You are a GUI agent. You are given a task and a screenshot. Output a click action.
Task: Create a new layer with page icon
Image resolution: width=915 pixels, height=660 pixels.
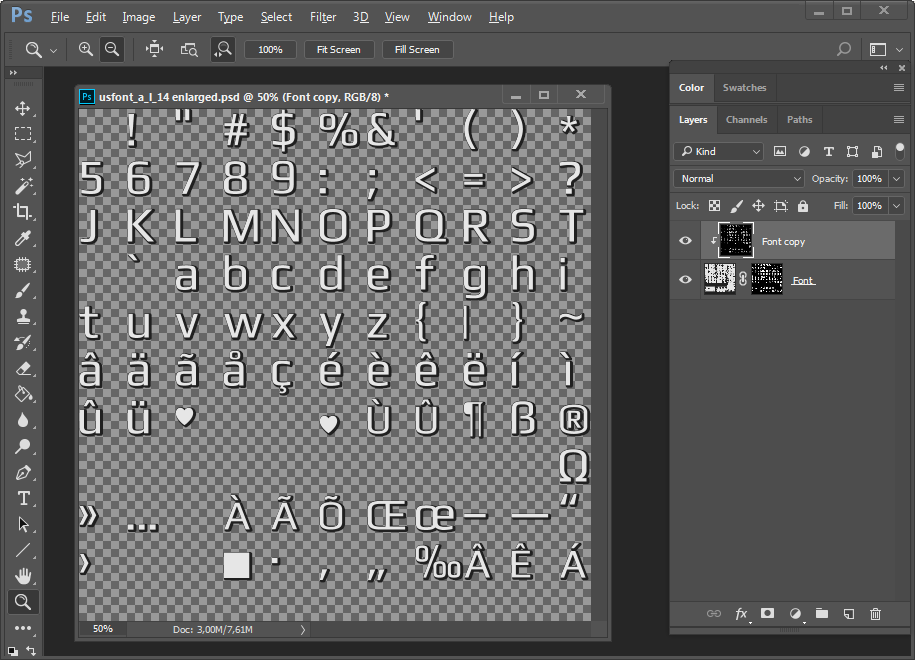pyautogui.click(x=849, y=614)
